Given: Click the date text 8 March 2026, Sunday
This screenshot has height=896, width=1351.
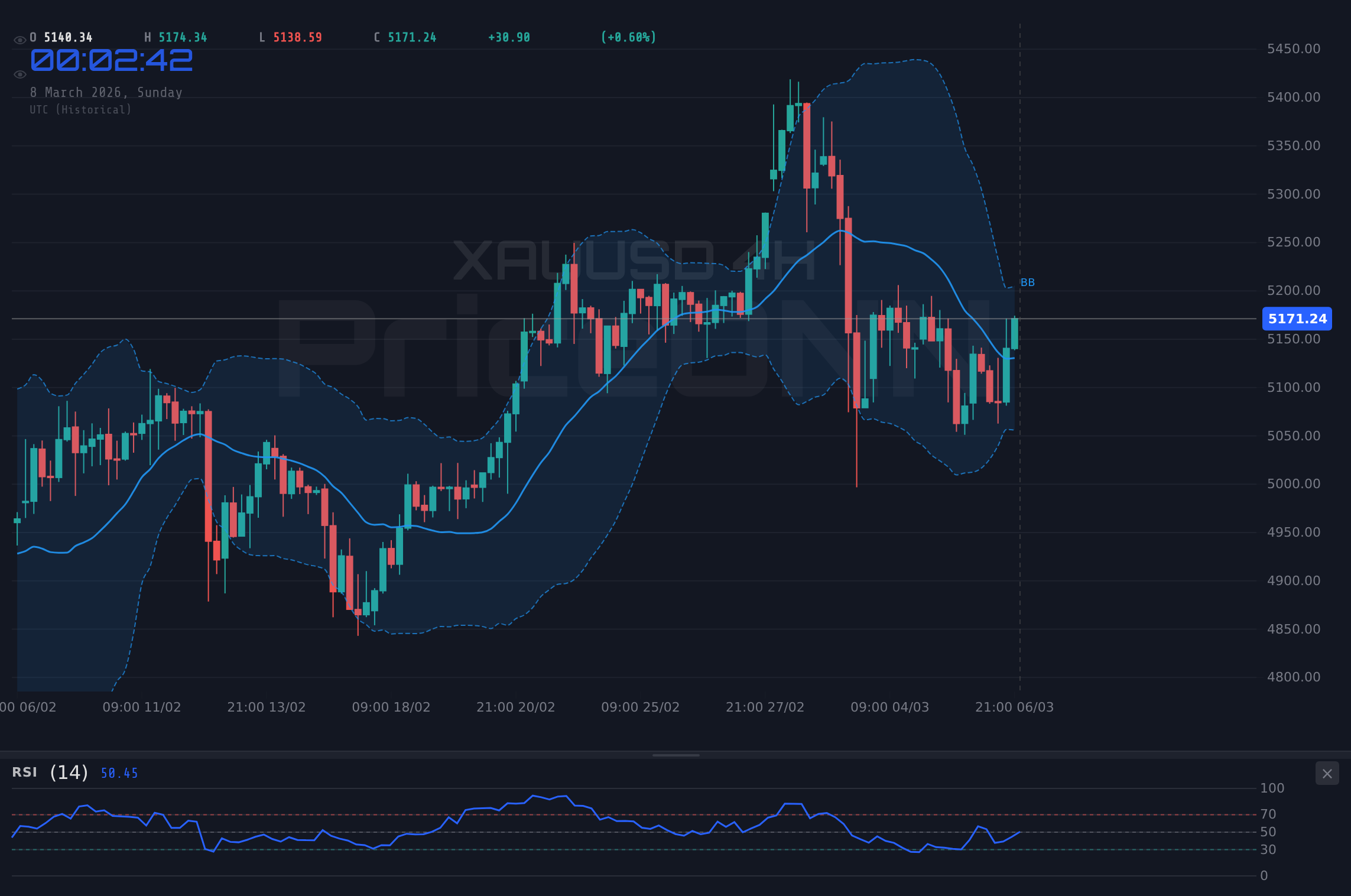Looking at the screenshot, I should click(106, 93).
